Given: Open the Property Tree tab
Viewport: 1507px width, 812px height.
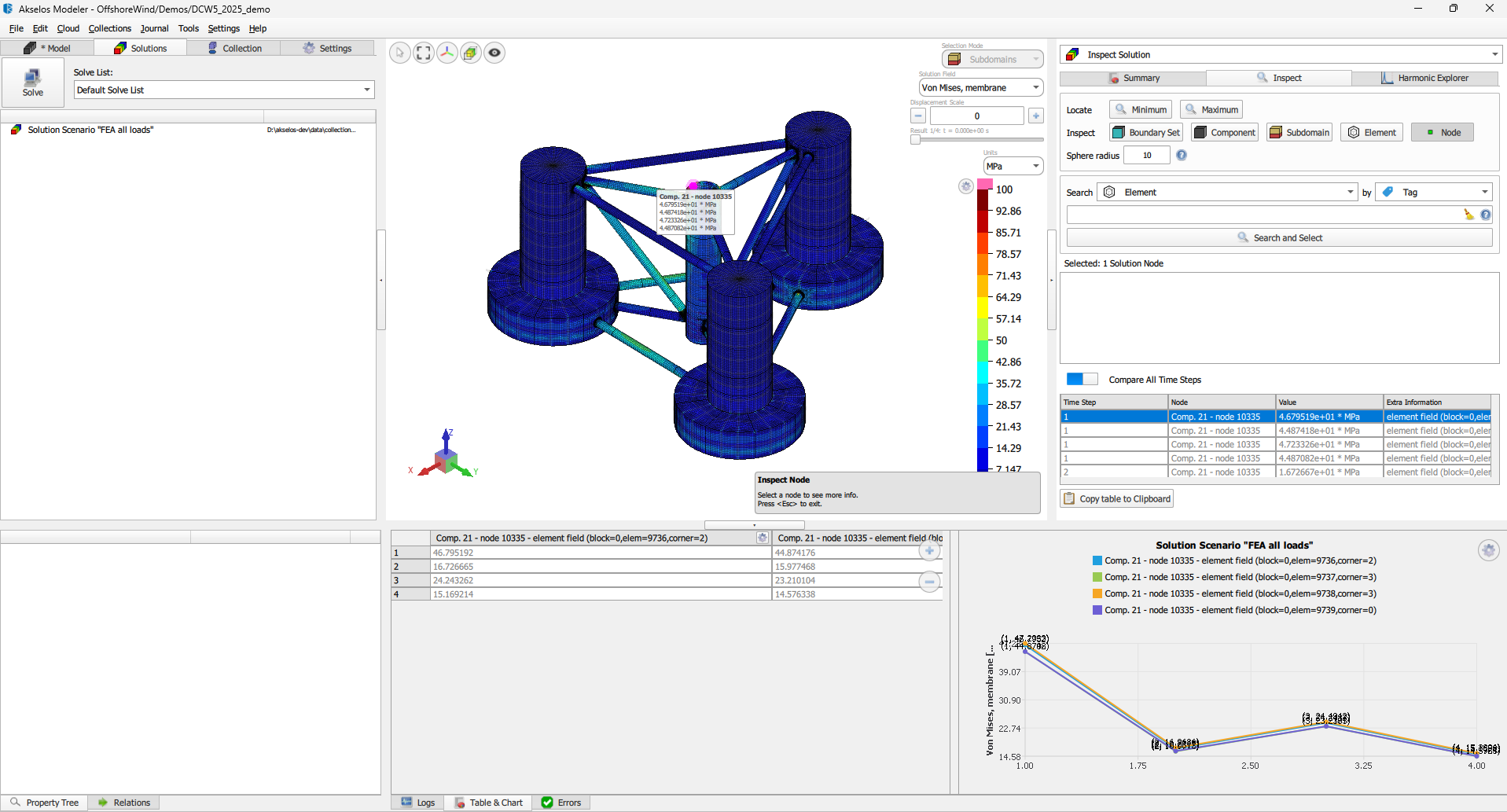Looking at the screenshot, I should [45, 803].
